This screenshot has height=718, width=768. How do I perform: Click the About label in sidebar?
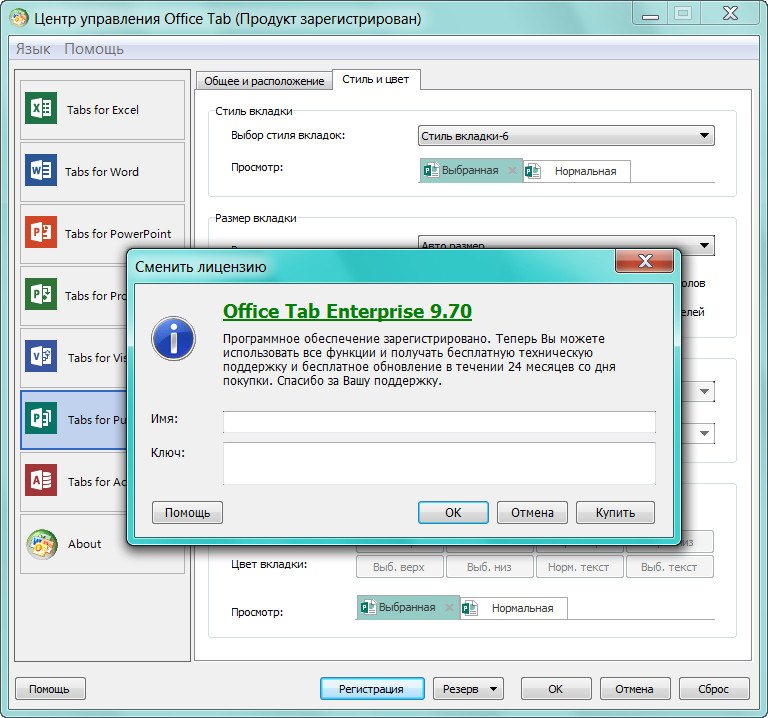tap(85, 544)
